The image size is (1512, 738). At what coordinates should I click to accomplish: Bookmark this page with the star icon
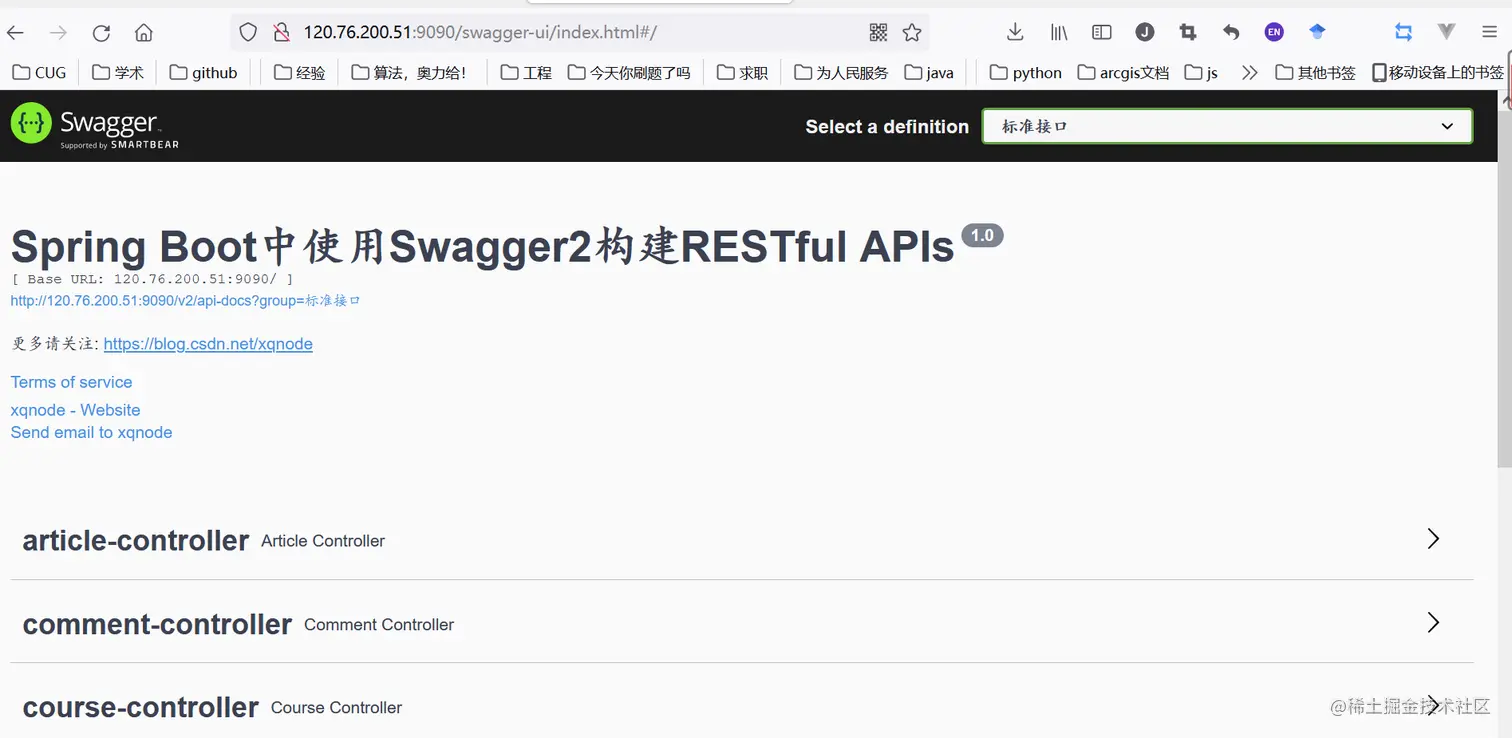click(911, 33)
